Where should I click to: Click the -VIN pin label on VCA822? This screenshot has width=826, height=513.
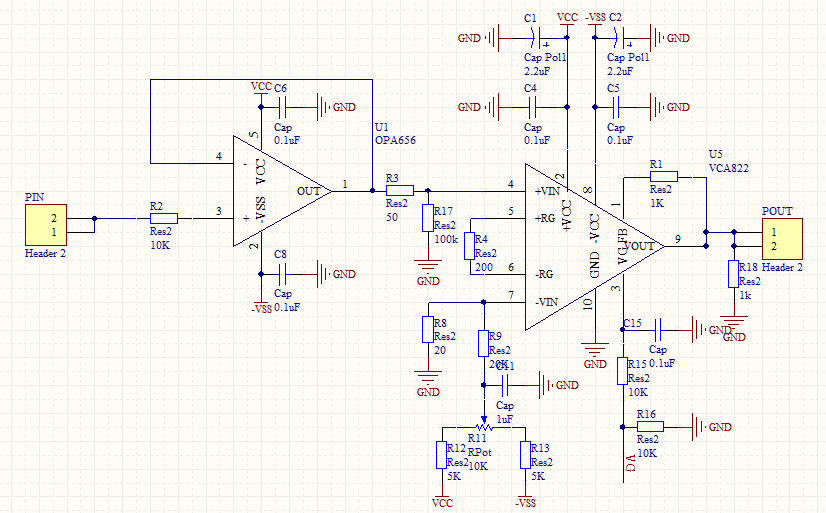pyautogui.click(x=546, y=302)
